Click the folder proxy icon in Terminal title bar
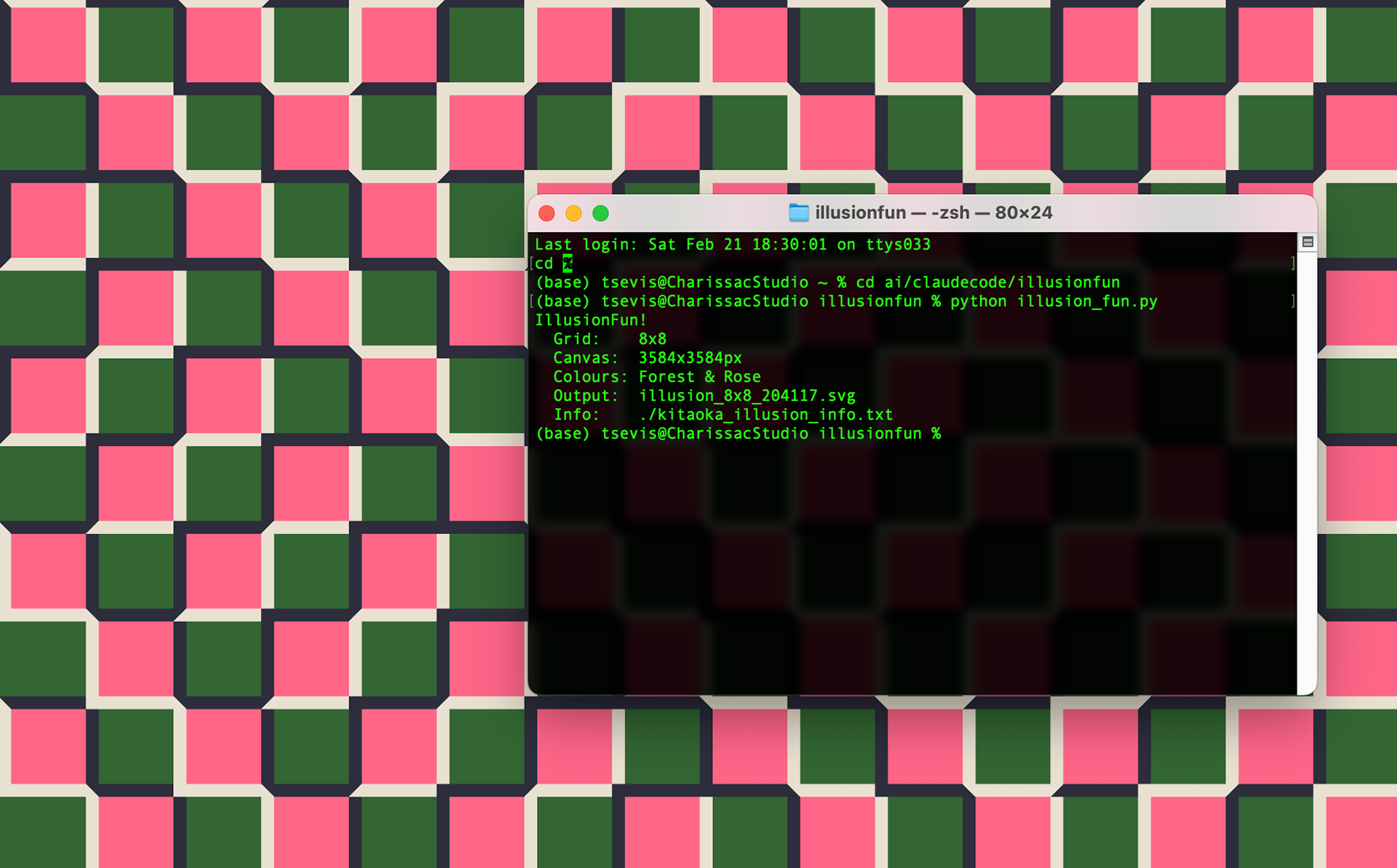Viewport: 1397px width, 868px height. click(797, 213)
